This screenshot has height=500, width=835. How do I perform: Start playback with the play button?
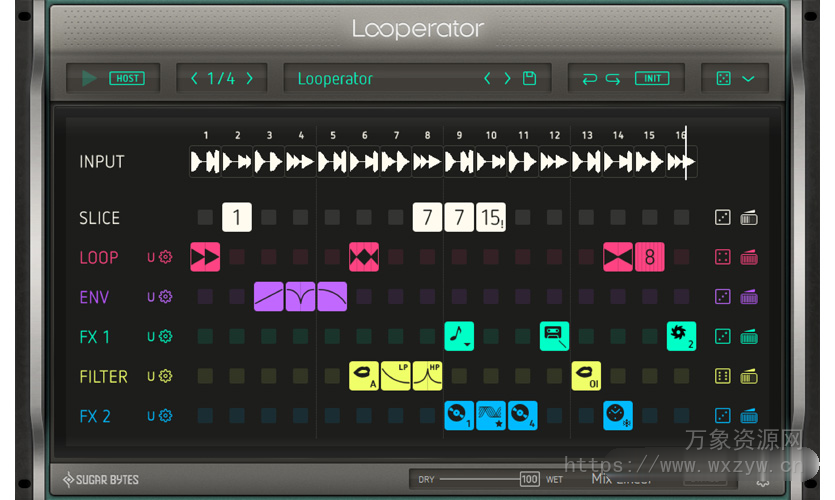(89, 78)
